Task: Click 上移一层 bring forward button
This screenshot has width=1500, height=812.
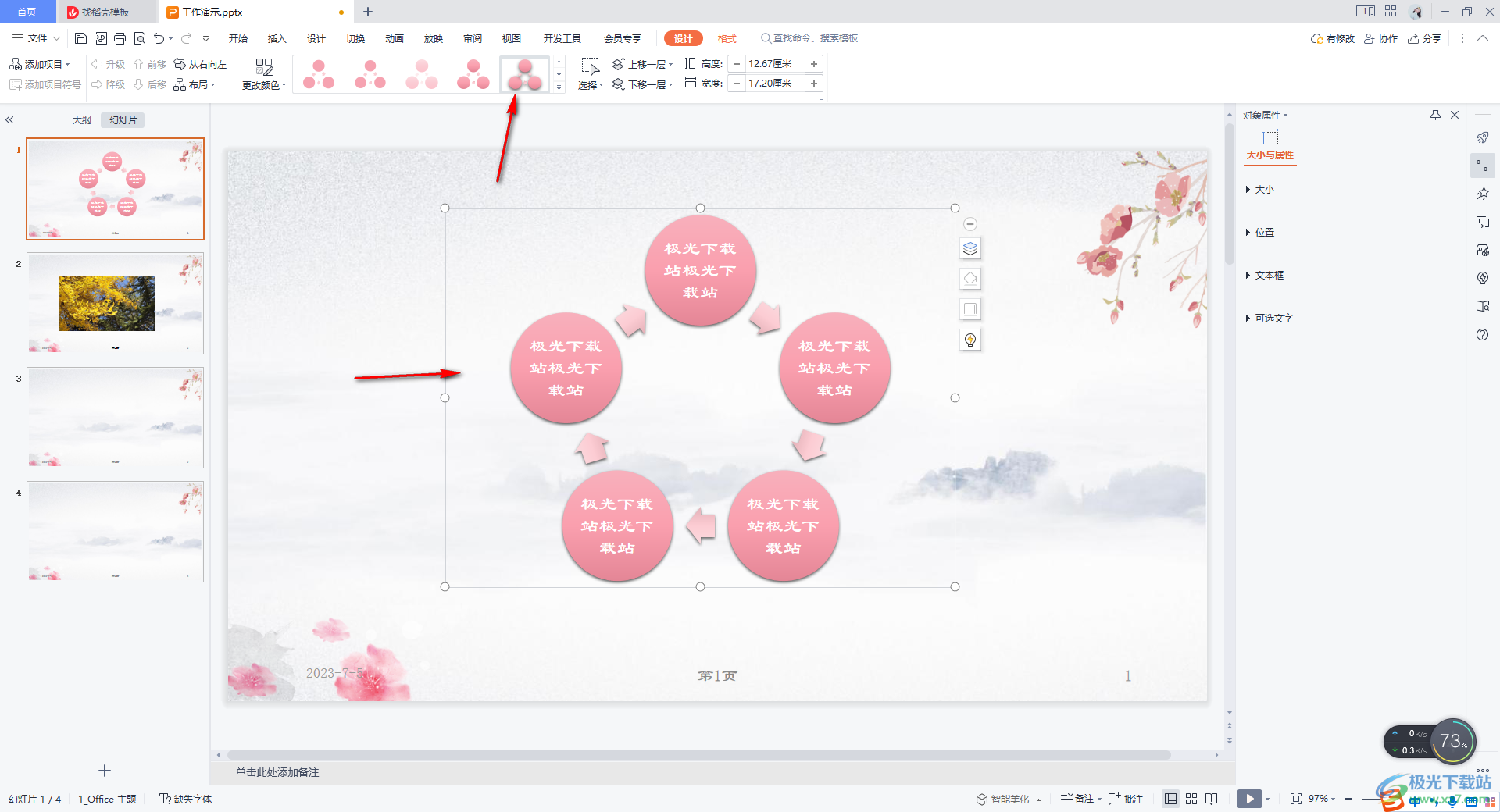Action: (x=642, y=64)
